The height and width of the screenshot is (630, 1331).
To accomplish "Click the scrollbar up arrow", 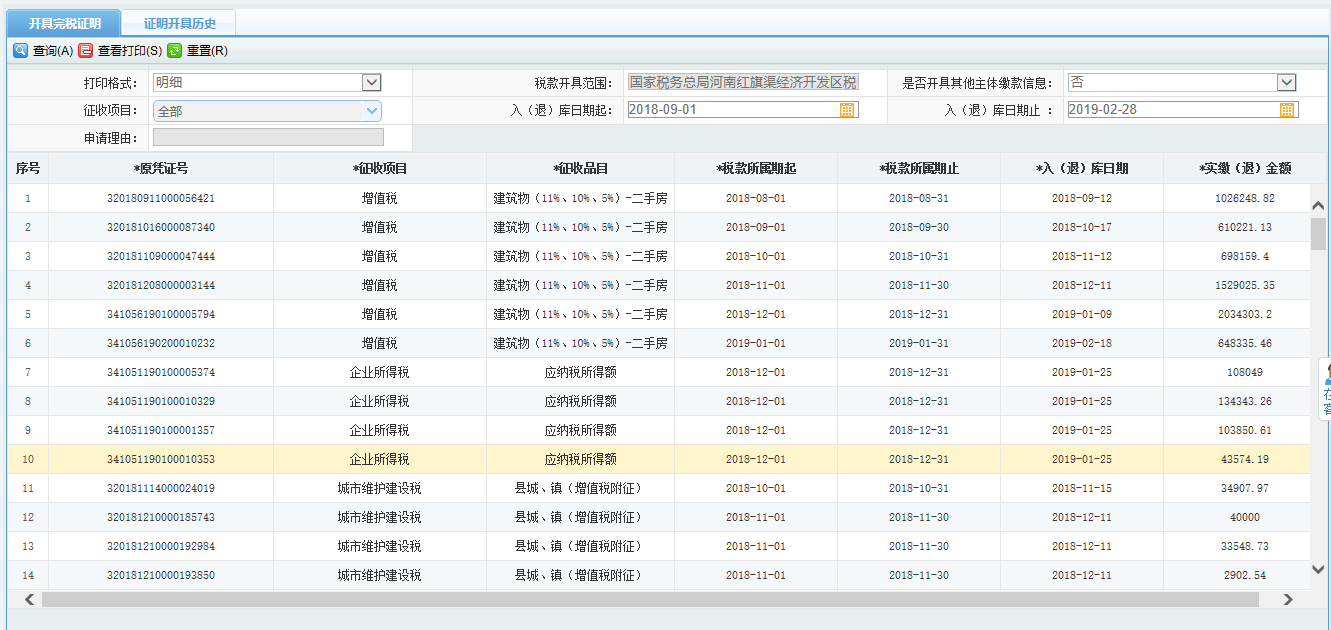I will click(1317, 203).
